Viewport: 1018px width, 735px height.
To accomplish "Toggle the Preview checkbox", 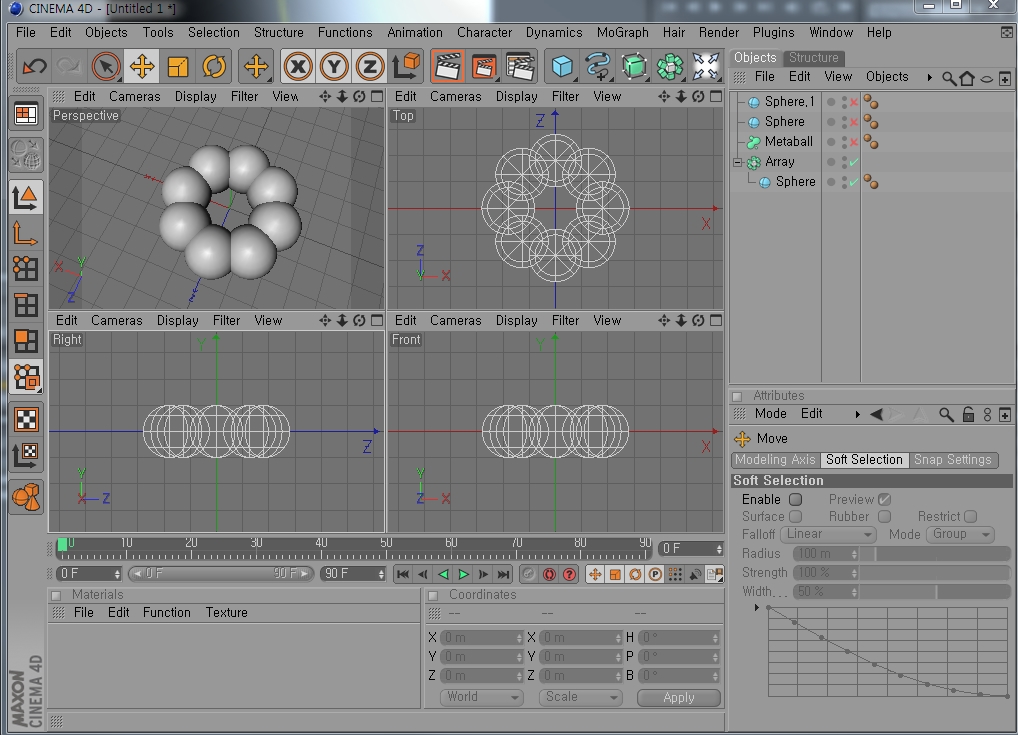I will [884, 499].
